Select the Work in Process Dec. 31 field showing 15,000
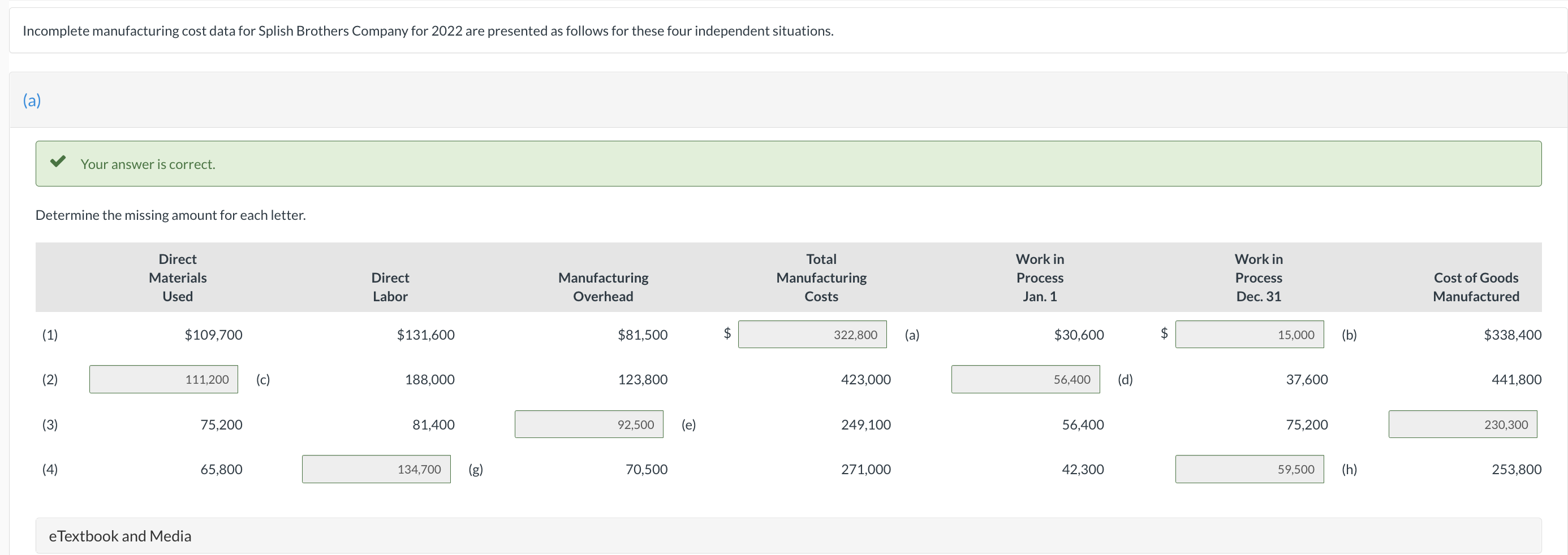 tap(1248, 333)
